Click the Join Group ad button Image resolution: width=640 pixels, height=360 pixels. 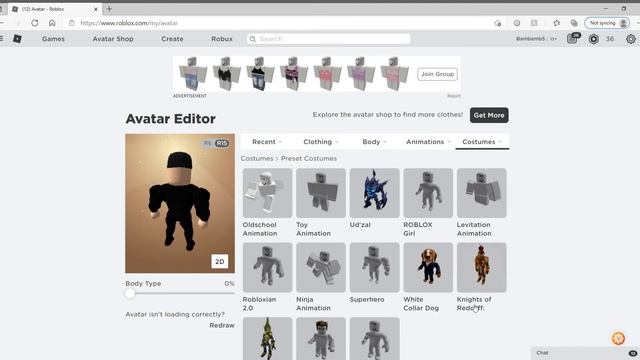(437, 74)
